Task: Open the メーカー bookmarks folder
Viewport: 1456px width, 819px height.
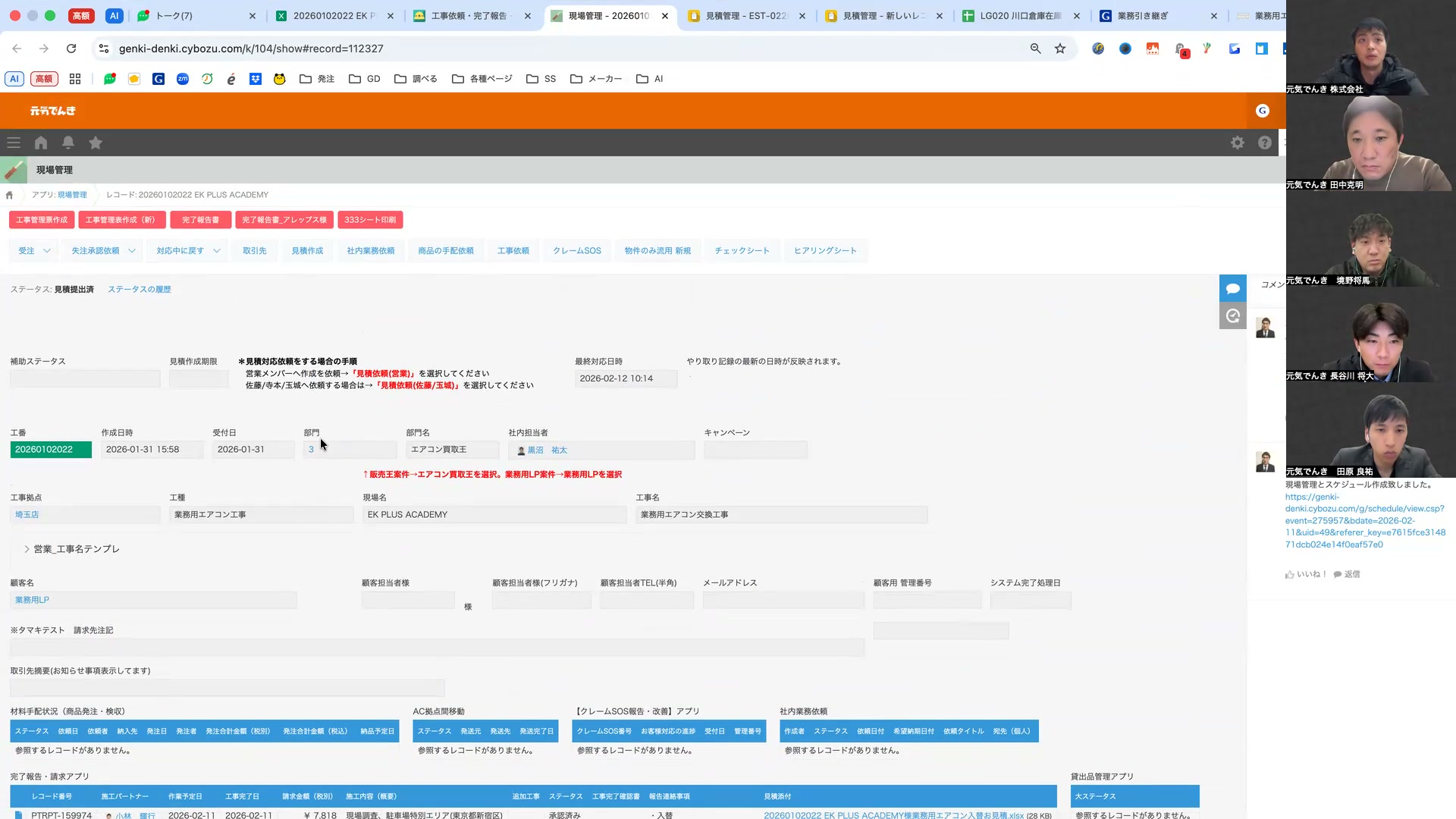Action: (596, 79)
